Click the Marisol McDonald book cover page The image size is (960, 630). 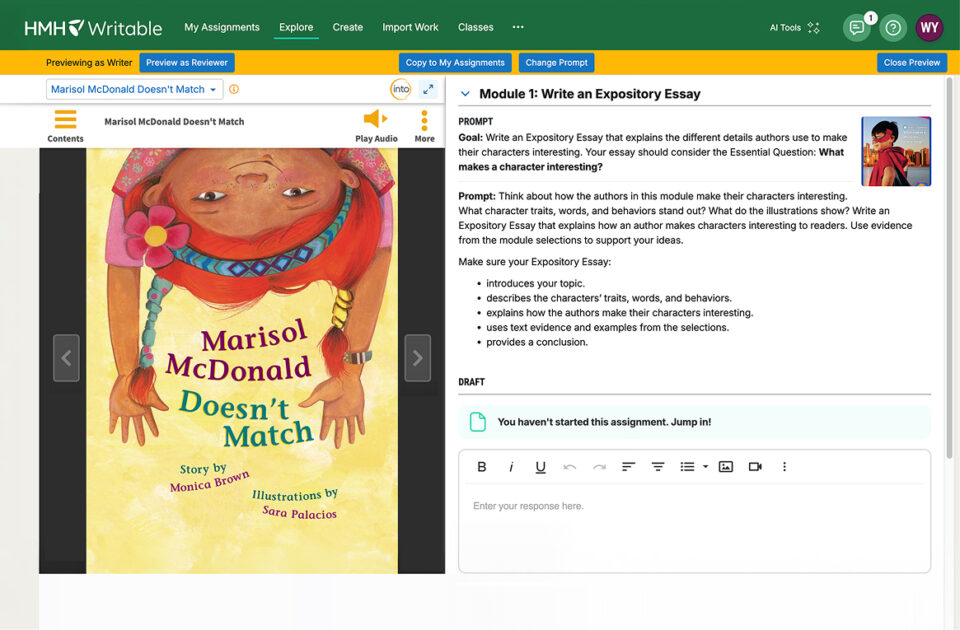pyautogui.click(x=242, y=361)
